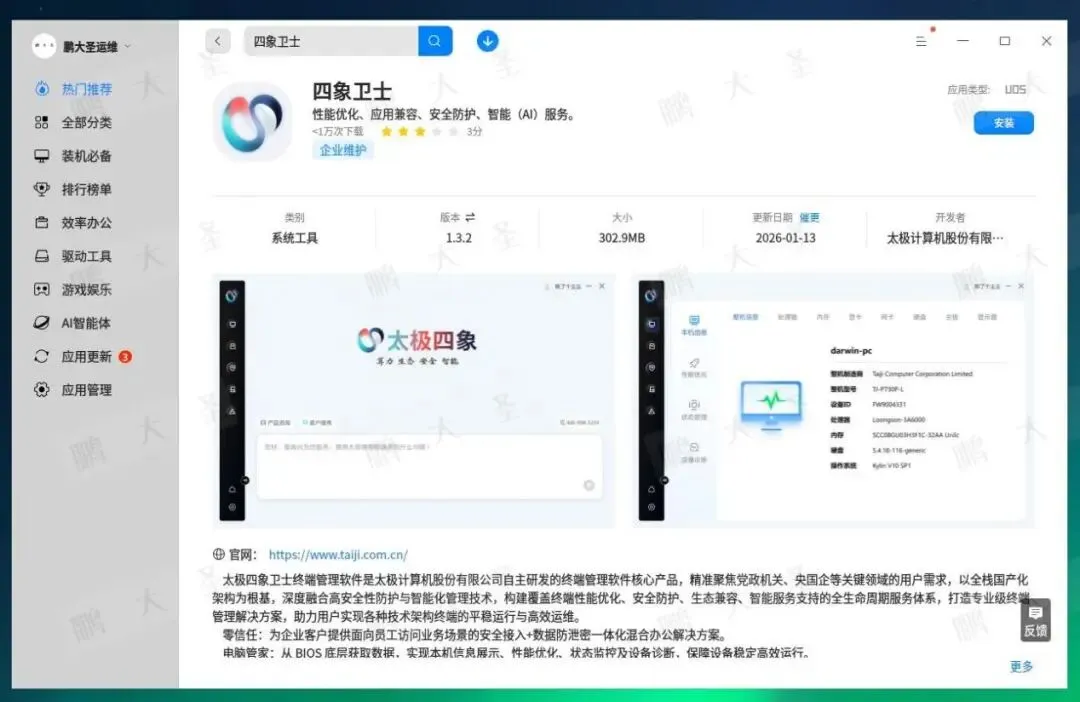The height and width of the screenshot is (702, 1080).
Task: Click the developer name 太极计算机股份有限…
Action: (944, 238)
